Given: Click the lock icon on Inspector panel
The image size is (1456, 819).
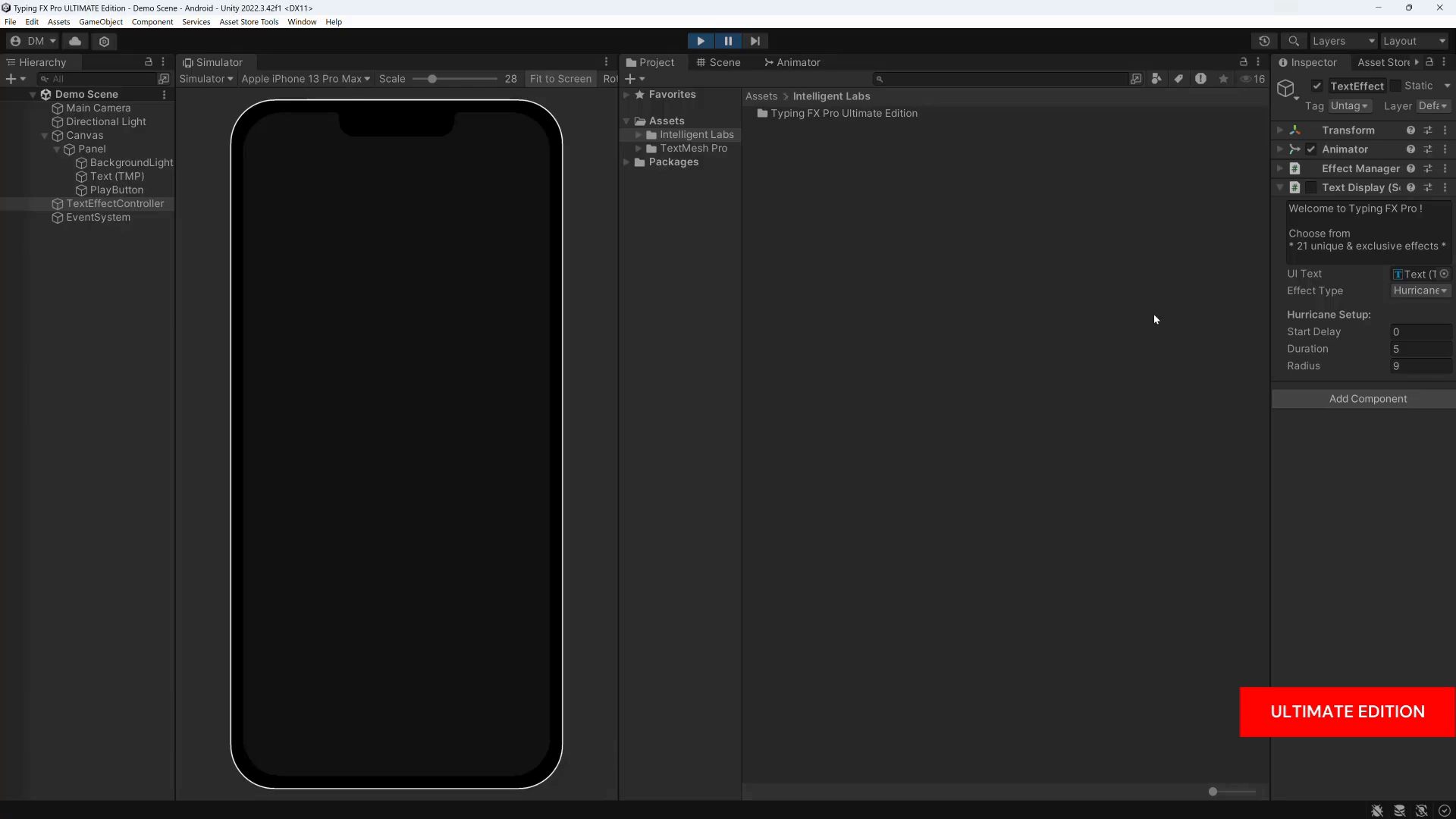Looking at the screenshot, I should (x=1433, y=62).
